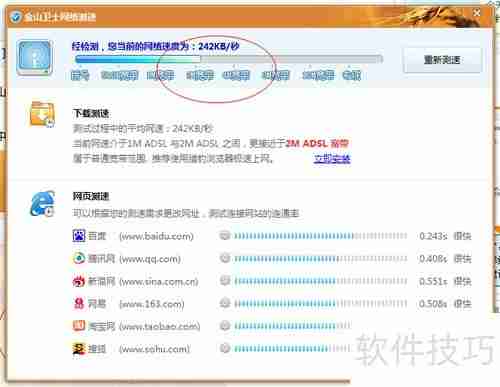This screenshot has height=387, width=500.
Task: Click the sina.com.cn speed bar
Action: click(x=320, y=281)
